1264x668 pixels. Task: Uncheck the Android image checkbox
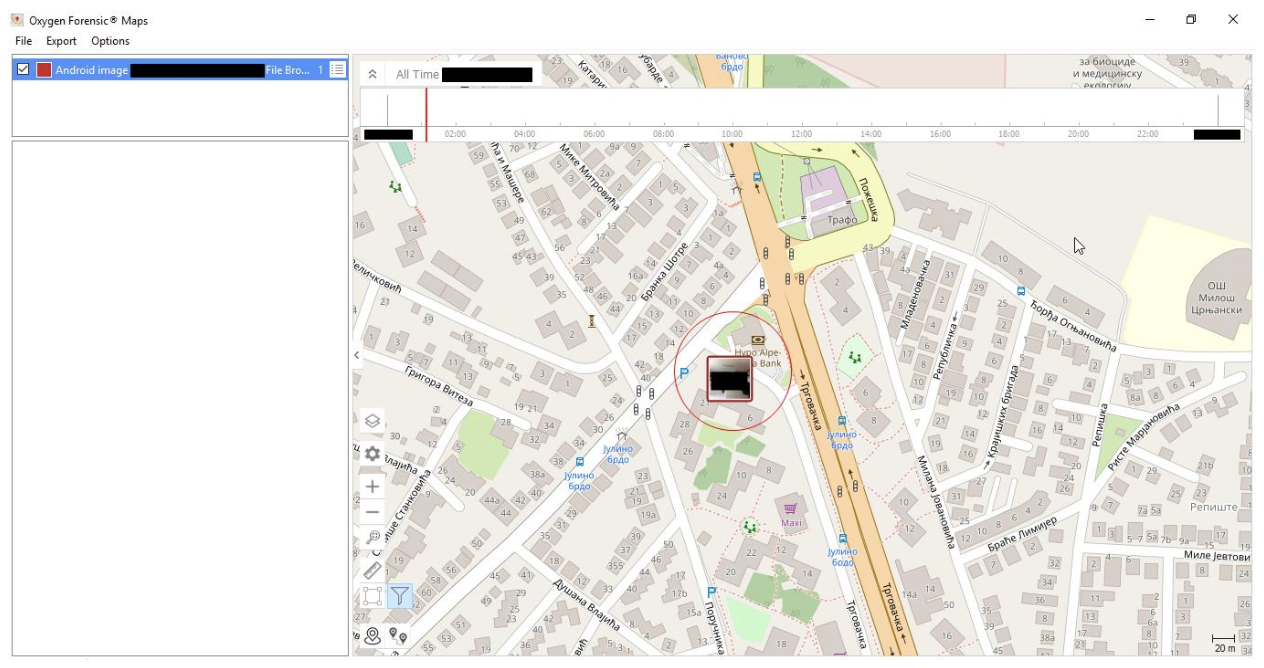[x=23, y=70]
